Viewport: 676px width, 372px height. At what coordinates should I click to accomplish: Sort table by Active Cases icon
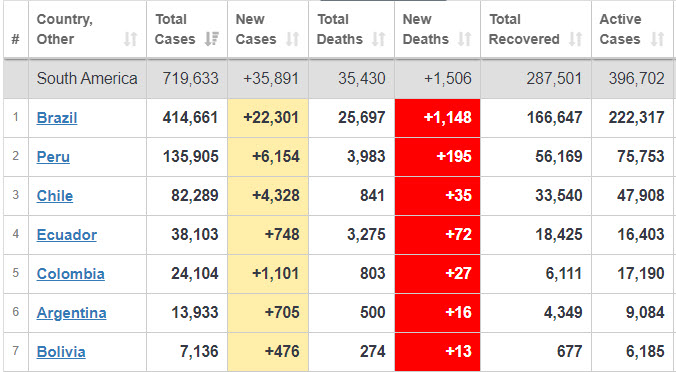657,39
